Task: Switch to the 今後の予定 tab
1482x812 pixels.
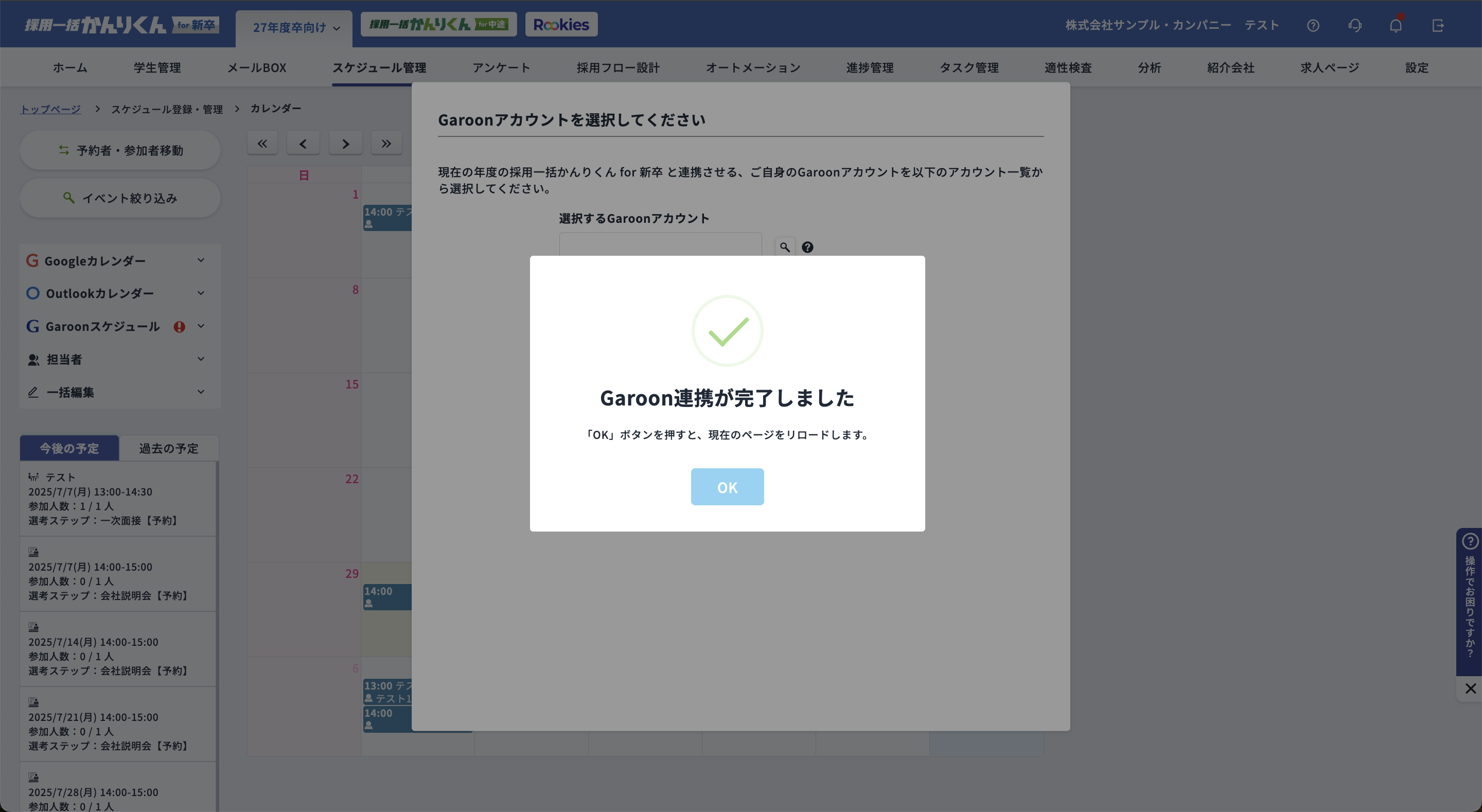Action: pos(69,448)
